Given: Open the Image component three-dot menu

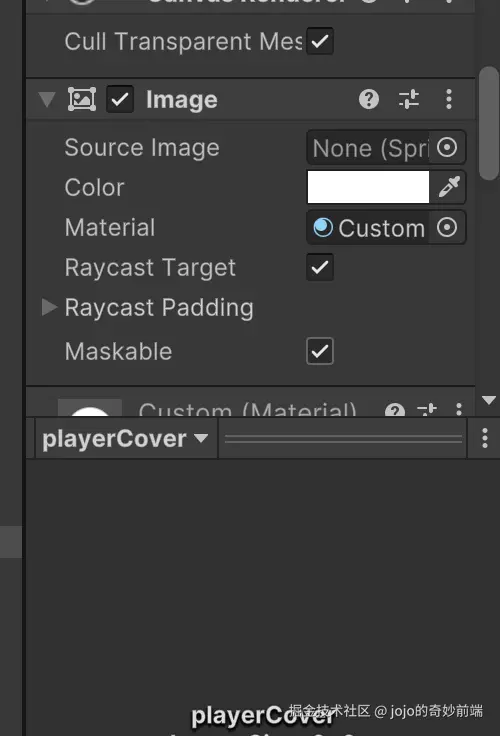Looking at the screenshot, I should coord(449,99).
